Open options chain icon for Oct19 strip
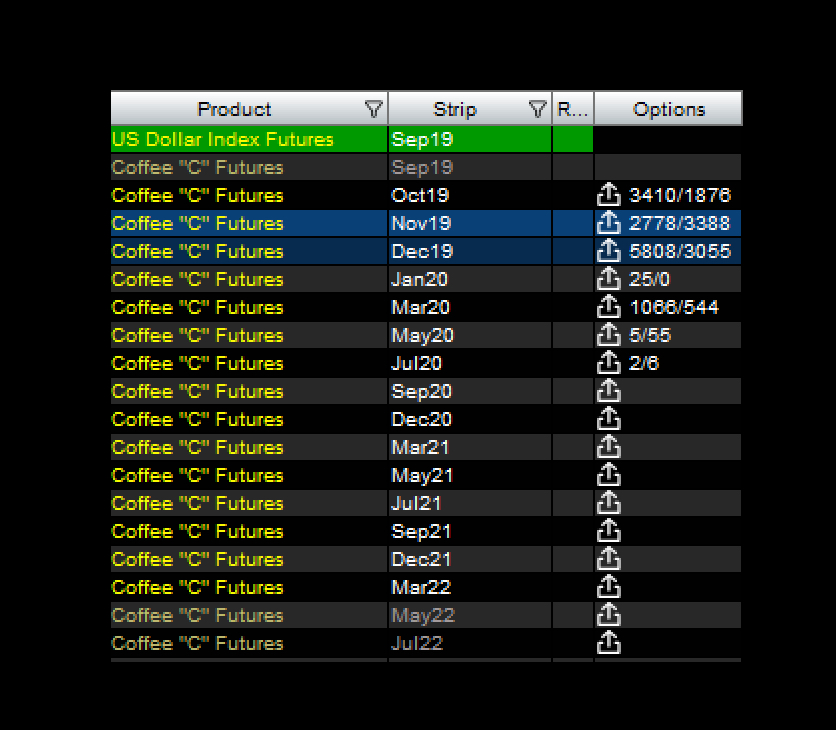The height and width of the screenshot is (730, 836). tap(608, 195)
